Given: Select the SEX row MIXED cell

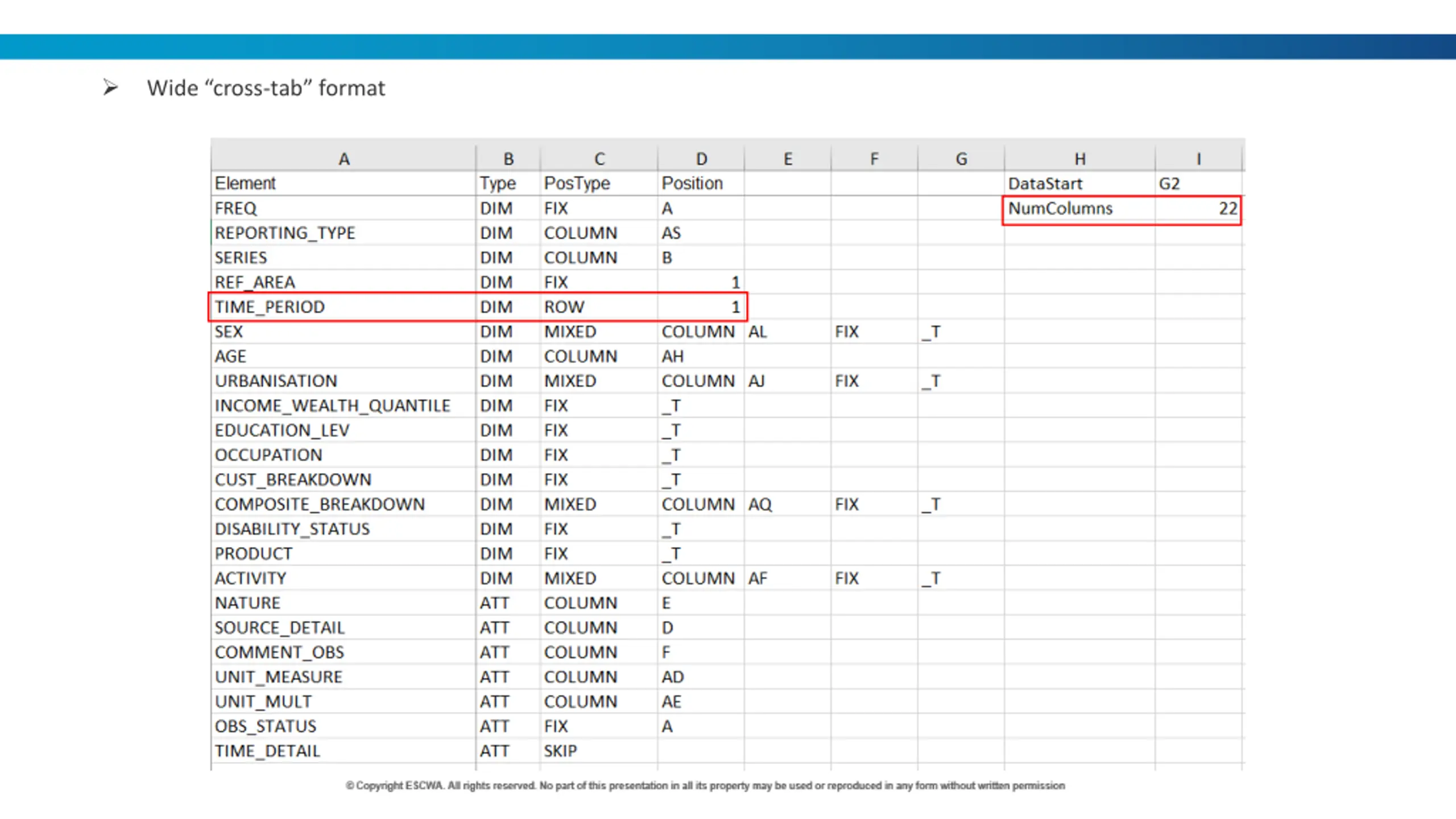Looking at the screenshot, I should tap(599, 332).
